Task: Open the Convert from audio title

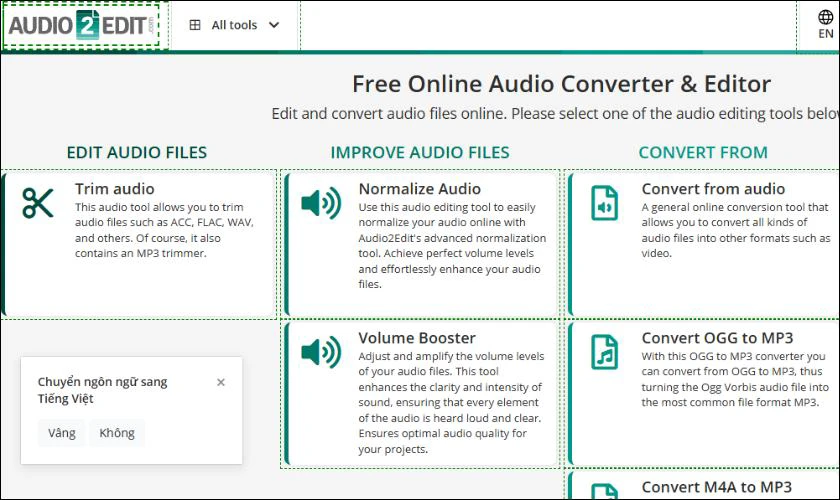Action: pos(713,189)
